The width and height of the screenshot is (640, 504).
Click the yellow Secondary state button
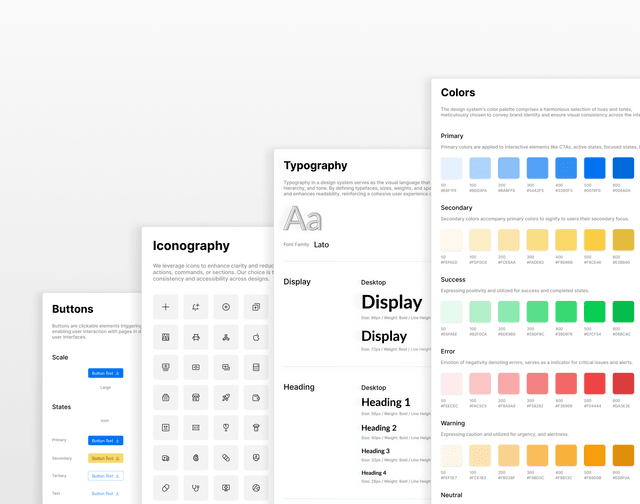(x=105, y=458)
